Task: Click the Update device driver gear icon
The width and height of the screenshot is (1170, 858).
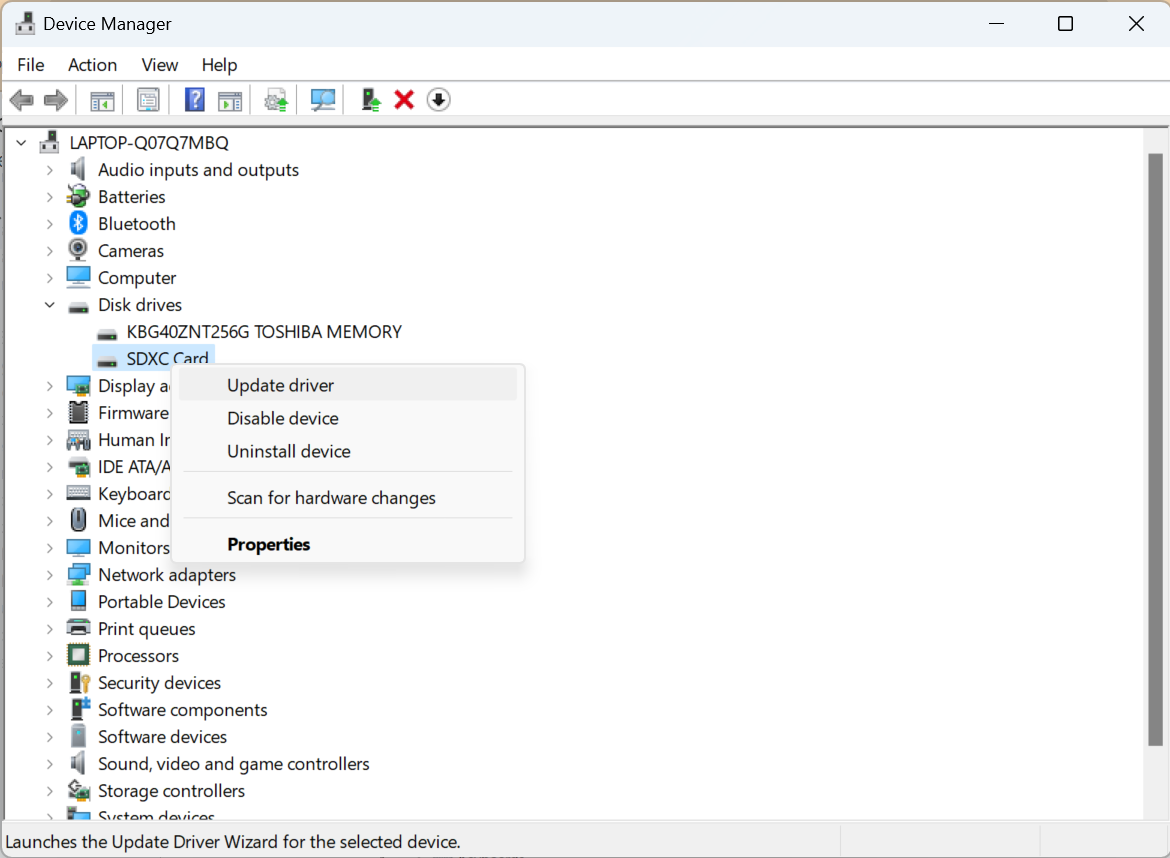Action: click(x=276, y=100)
